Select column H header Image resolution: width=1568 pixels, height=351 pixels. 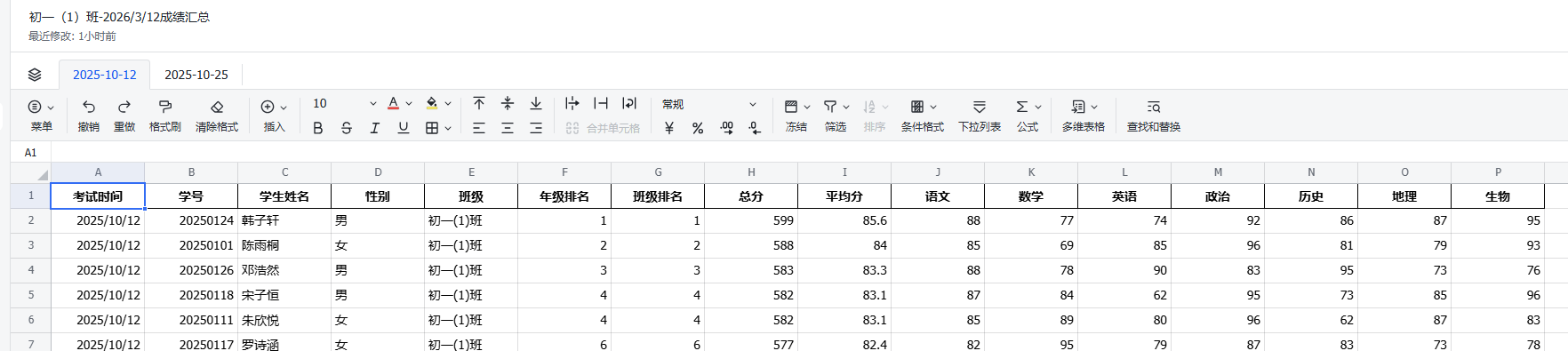pyautogui.click(x=751, y=172)
